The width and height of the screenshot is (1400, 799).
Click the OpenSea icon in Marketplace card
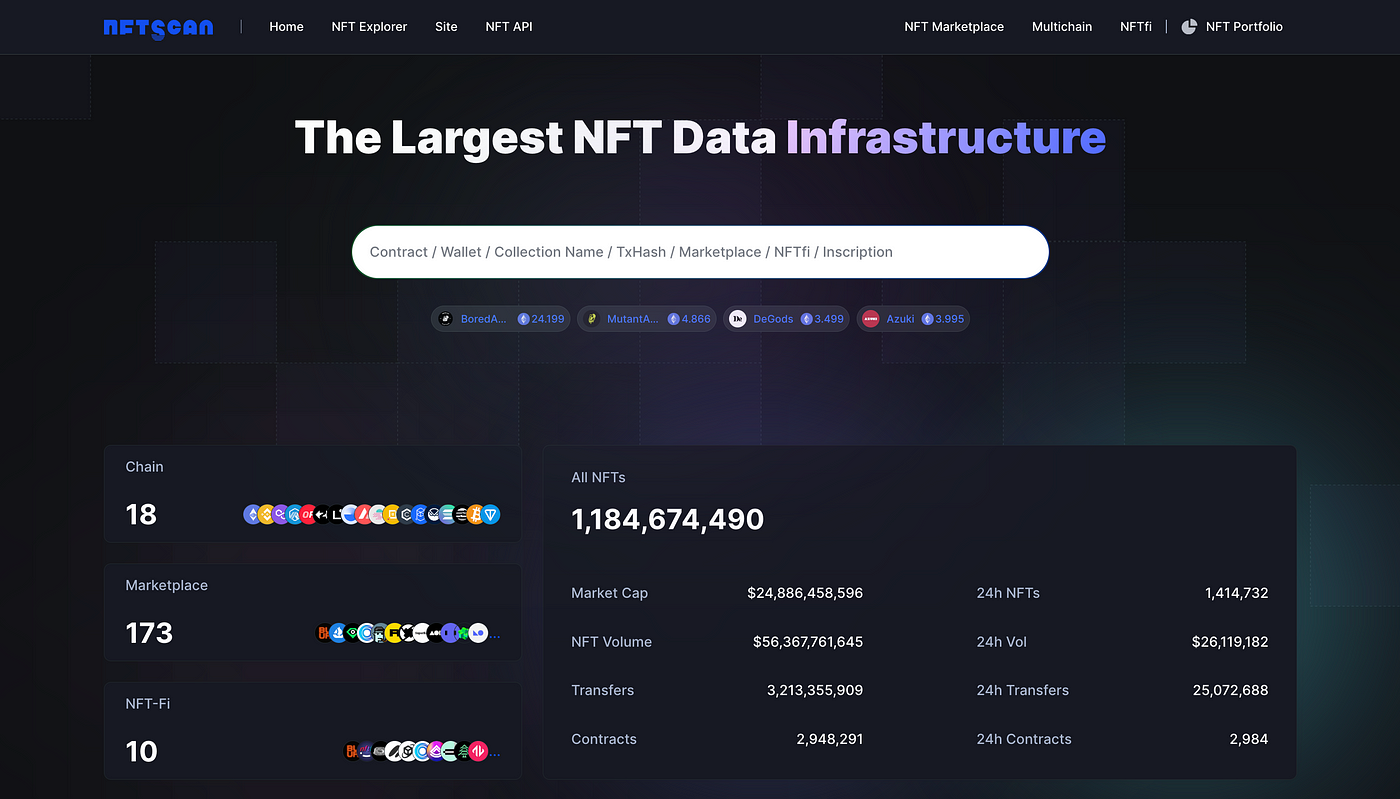coord(338,633)
